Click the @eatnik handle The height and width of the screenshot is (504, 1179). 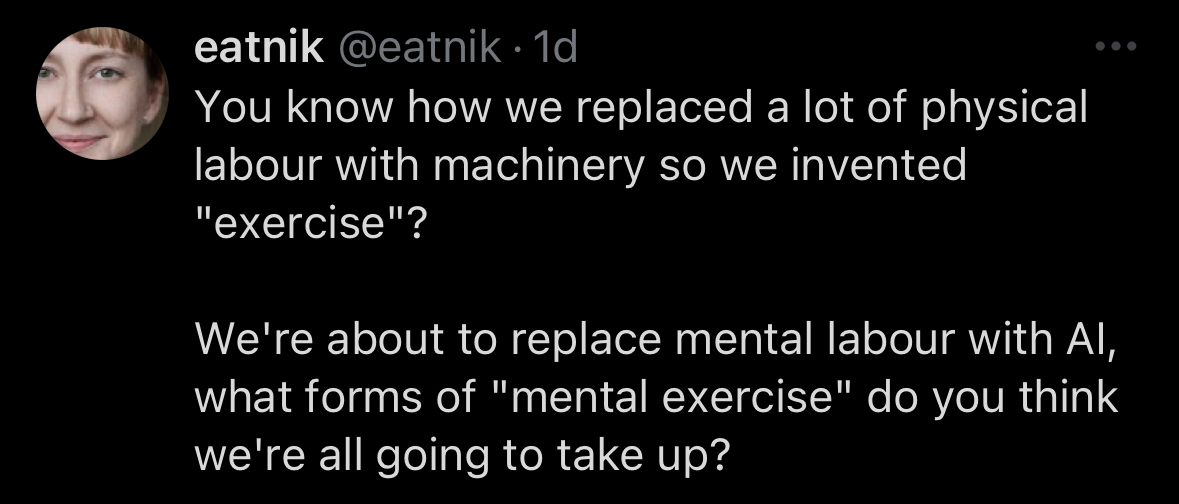(418, 48)
